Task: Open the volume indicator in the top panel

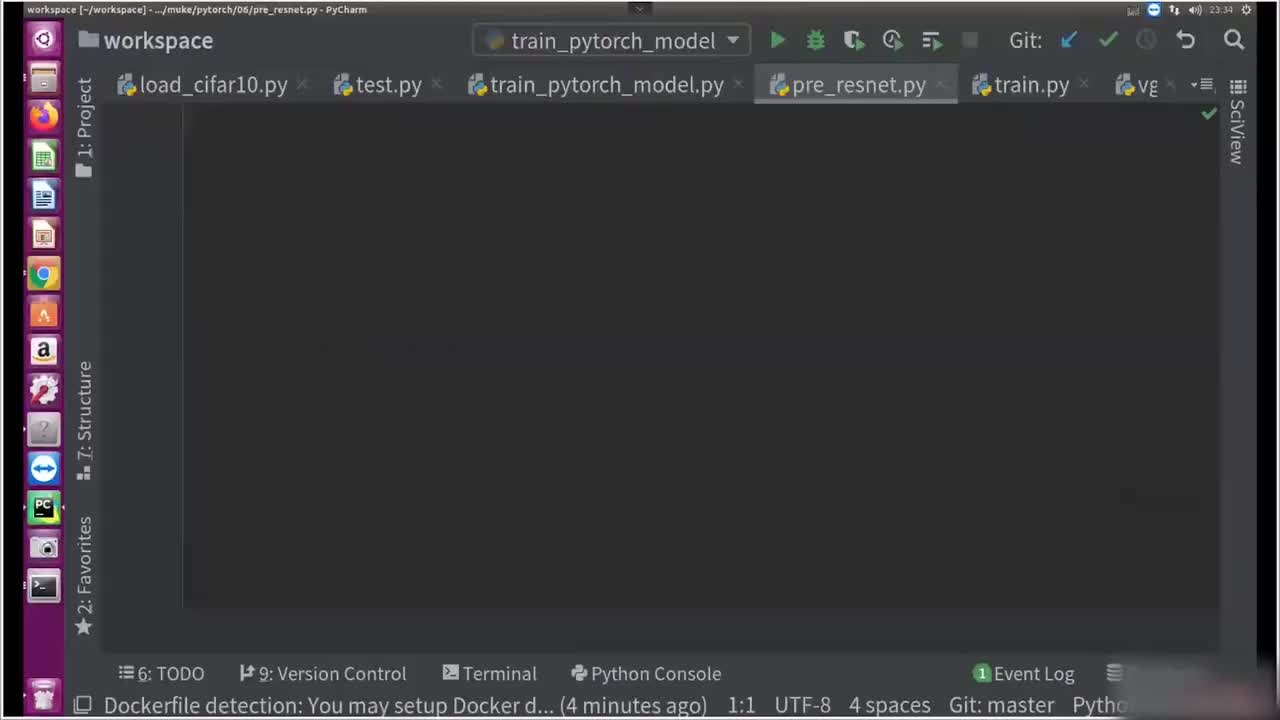Action: (1195, 10)
